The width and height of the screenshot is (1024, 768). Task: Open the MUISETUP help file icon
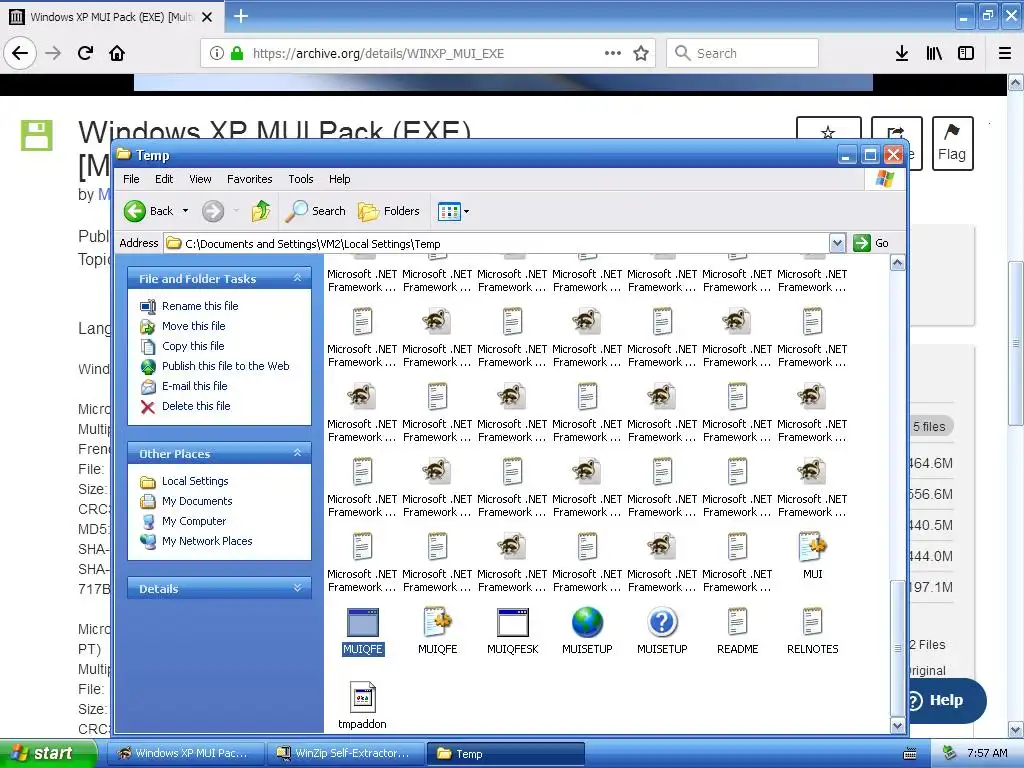[662, 623]
